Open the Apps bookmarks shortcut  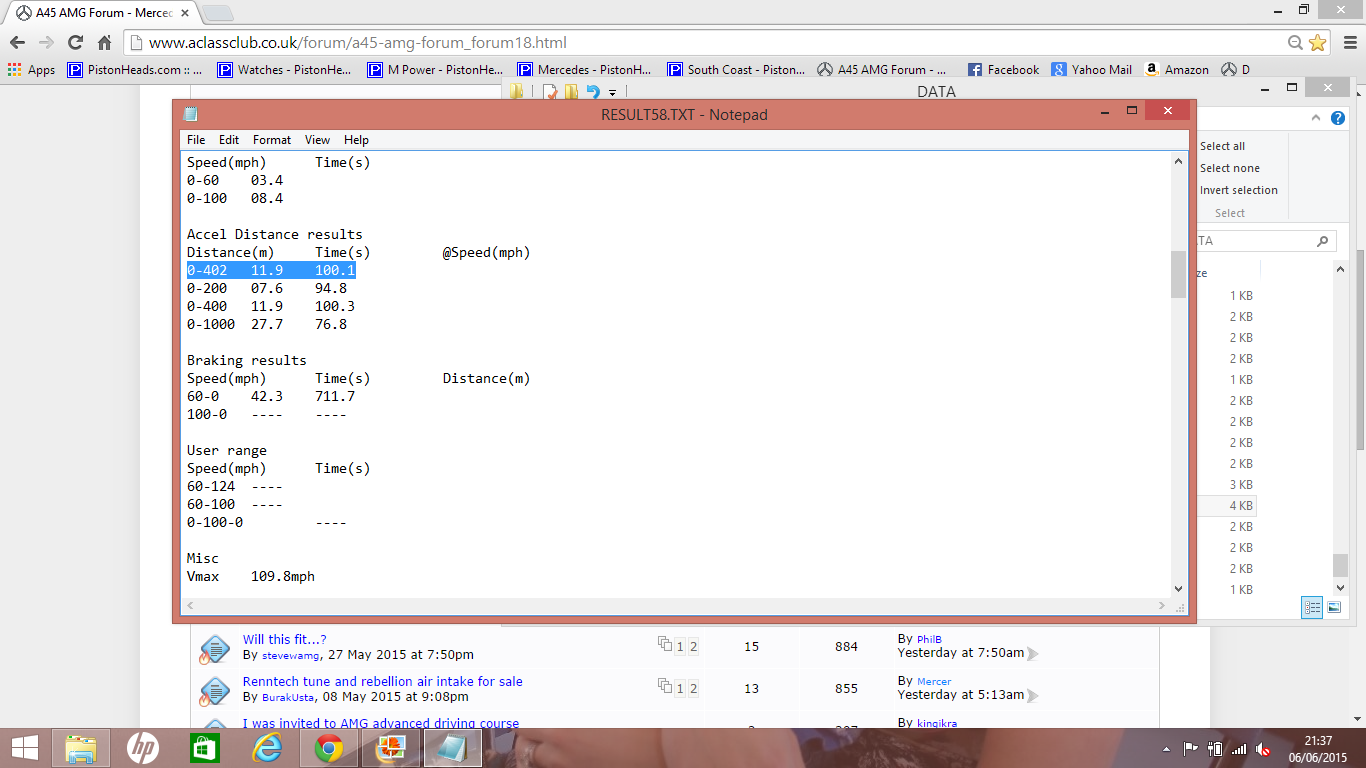(31, 70)
